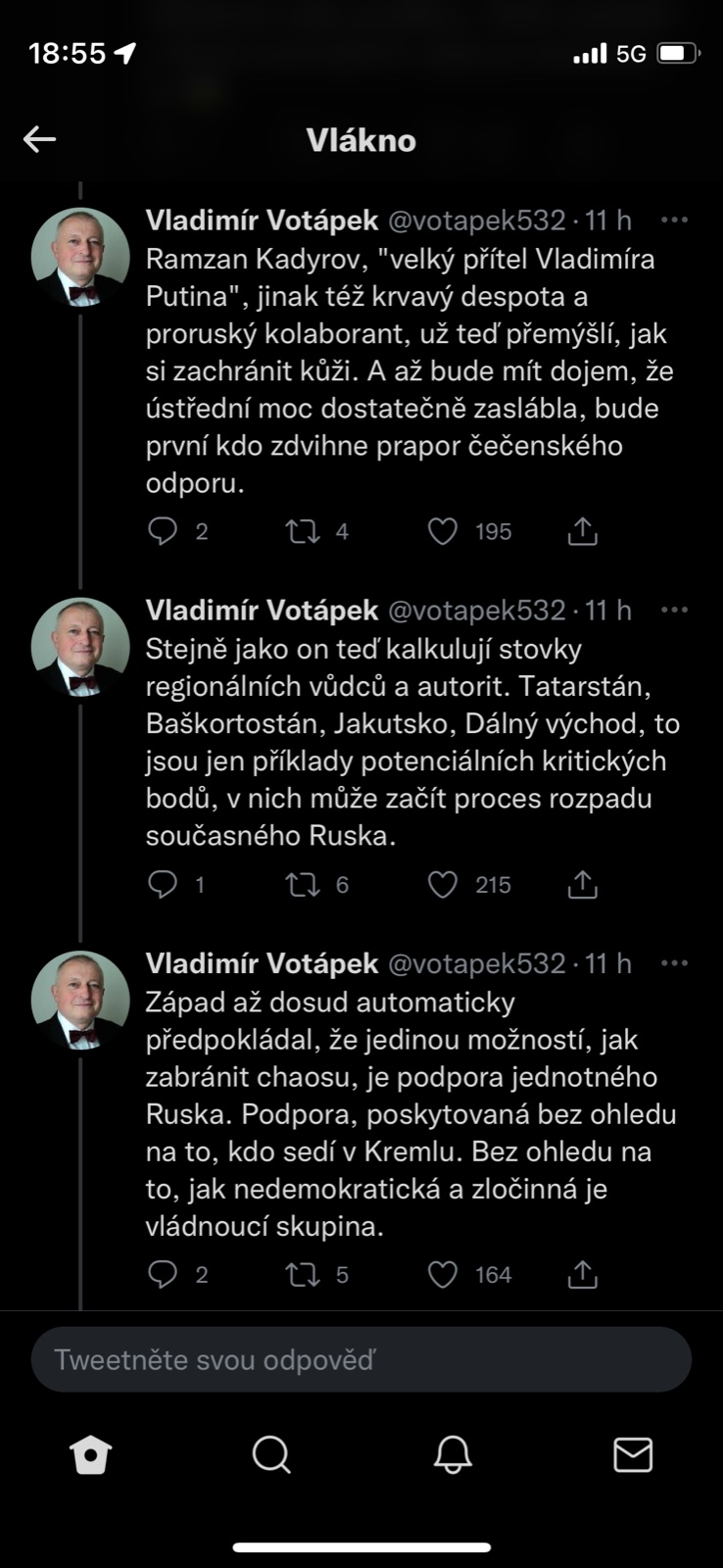Tap the Tweetněte svou odpověď field
The width and height of the screenshot is (723, 1568).
pos(361,1359)
